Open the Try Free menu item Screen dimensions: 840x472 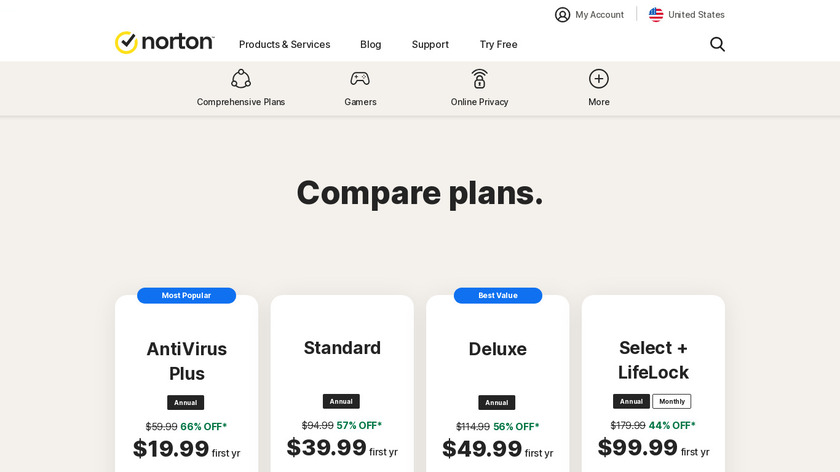498,44
